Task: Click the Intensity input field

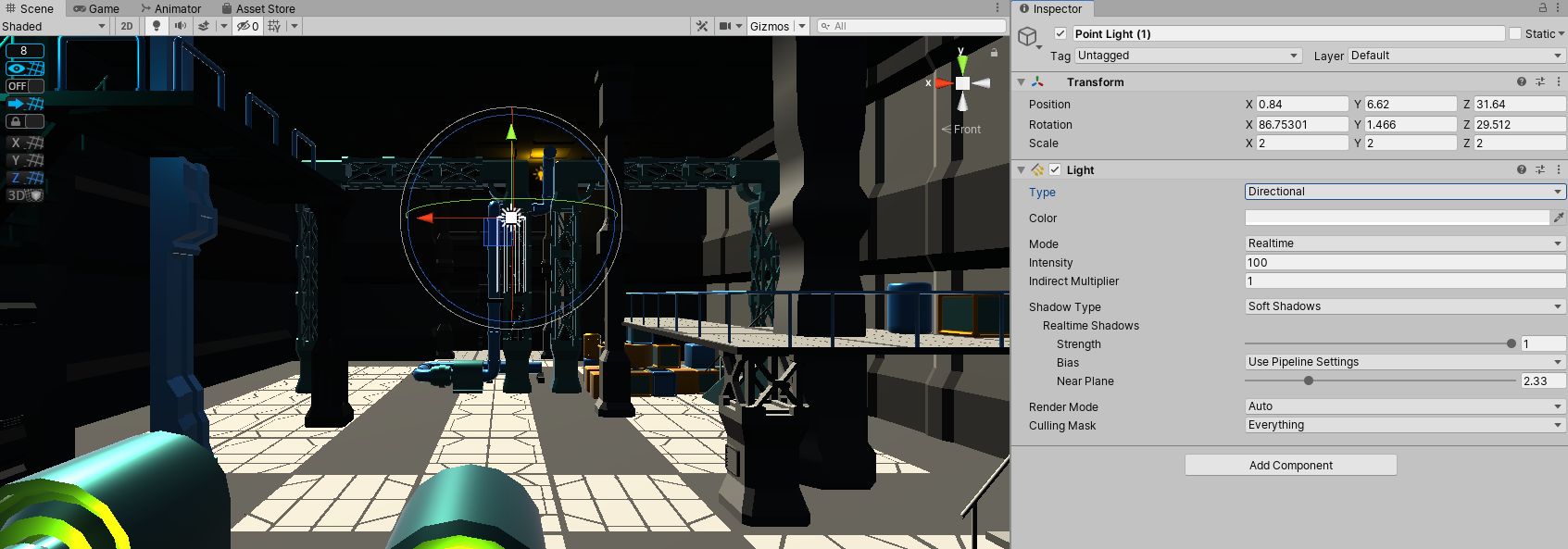Action: (1404, 262)
